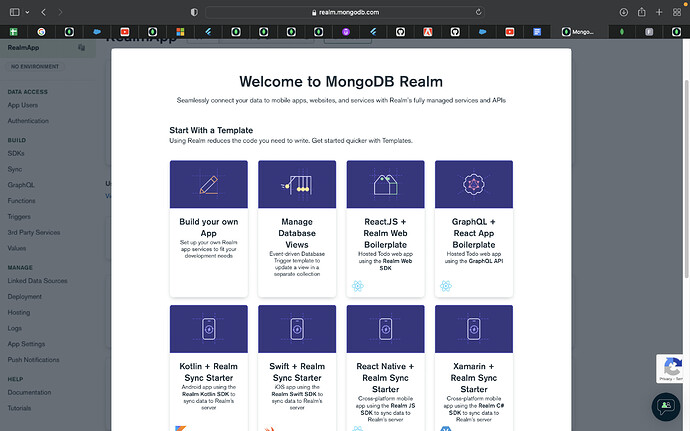The width and height of the screenshot is (690, 431).
Task: Select the Build your own App pencil icon
Action: coord(209,184)
